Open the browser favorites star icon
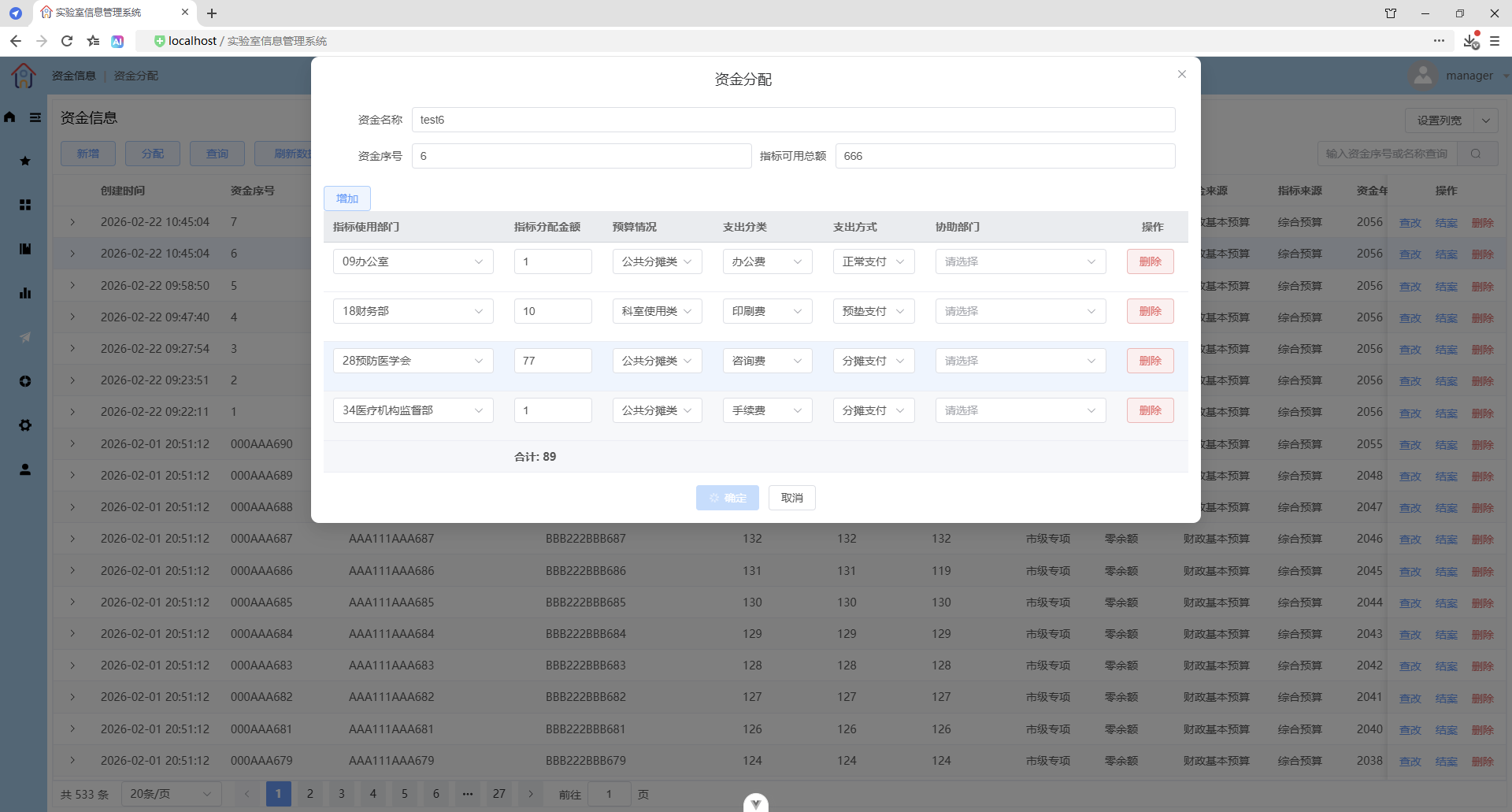This screenshot has width=1512, height=812. pos(93,41)
